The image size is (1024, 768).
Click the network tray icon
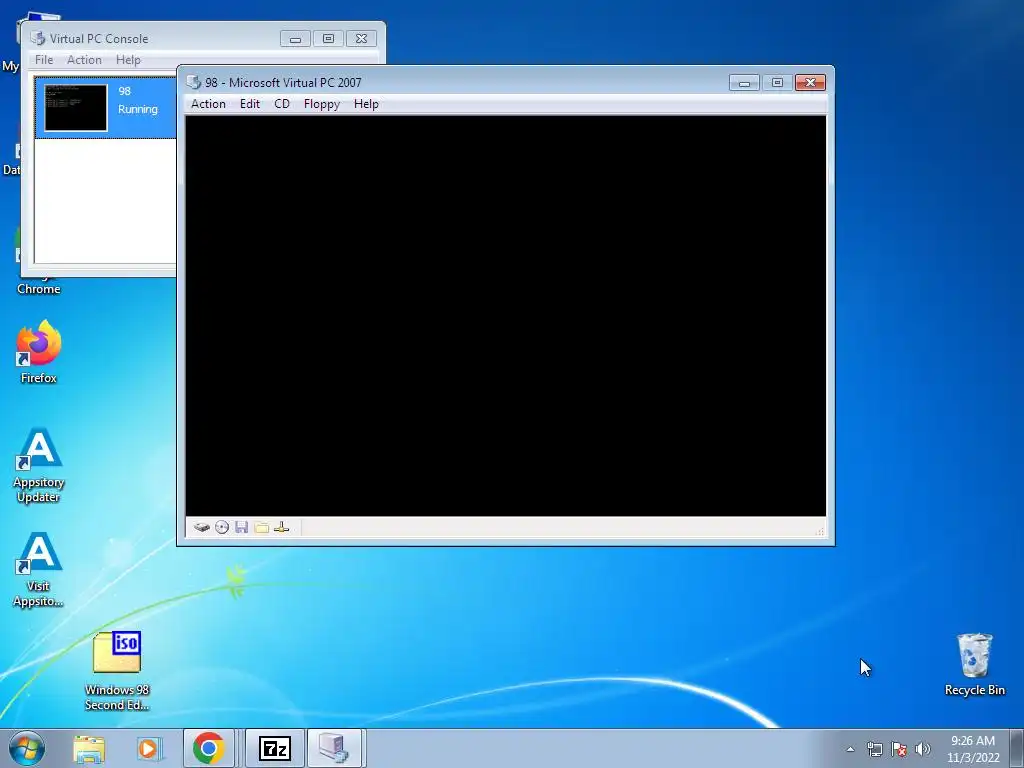coord(874,749)
